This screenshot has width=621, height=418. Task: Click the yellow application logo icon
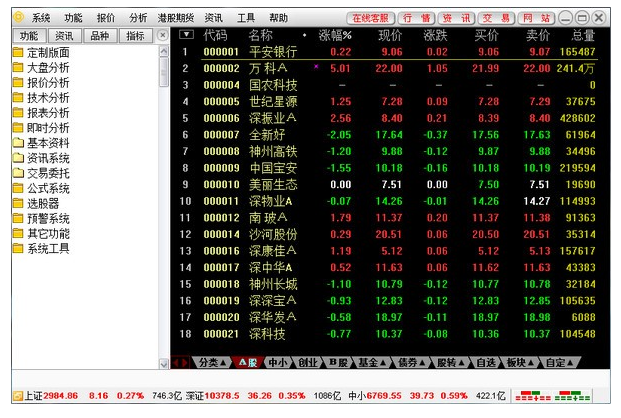[18, 17]
